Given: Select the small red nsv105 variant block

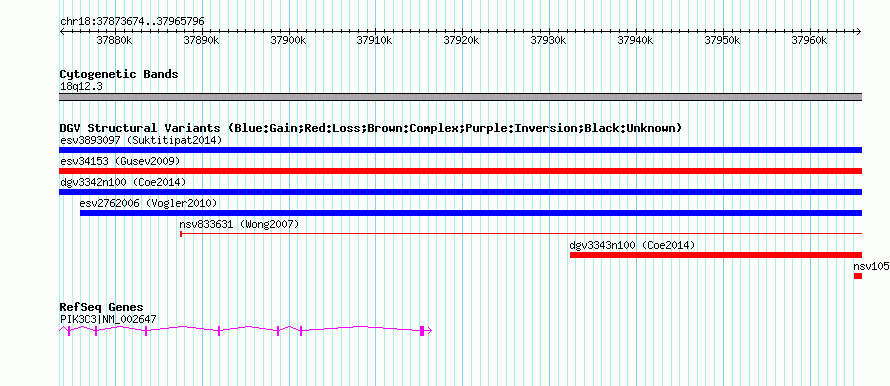Looking at the screenshot, I should coord(858,276).
